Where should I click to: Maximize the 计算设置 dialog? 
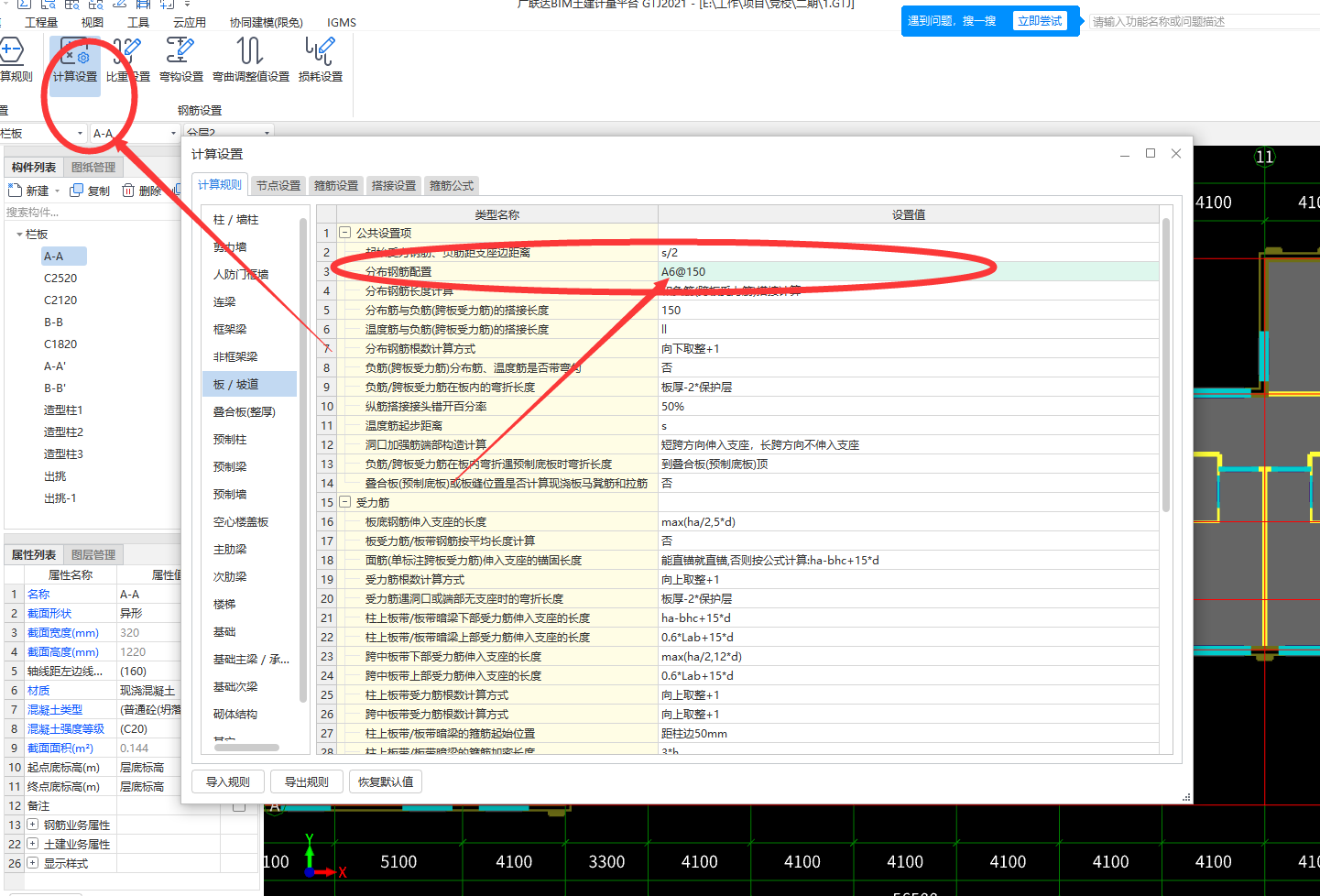[x=1151, y=154]
